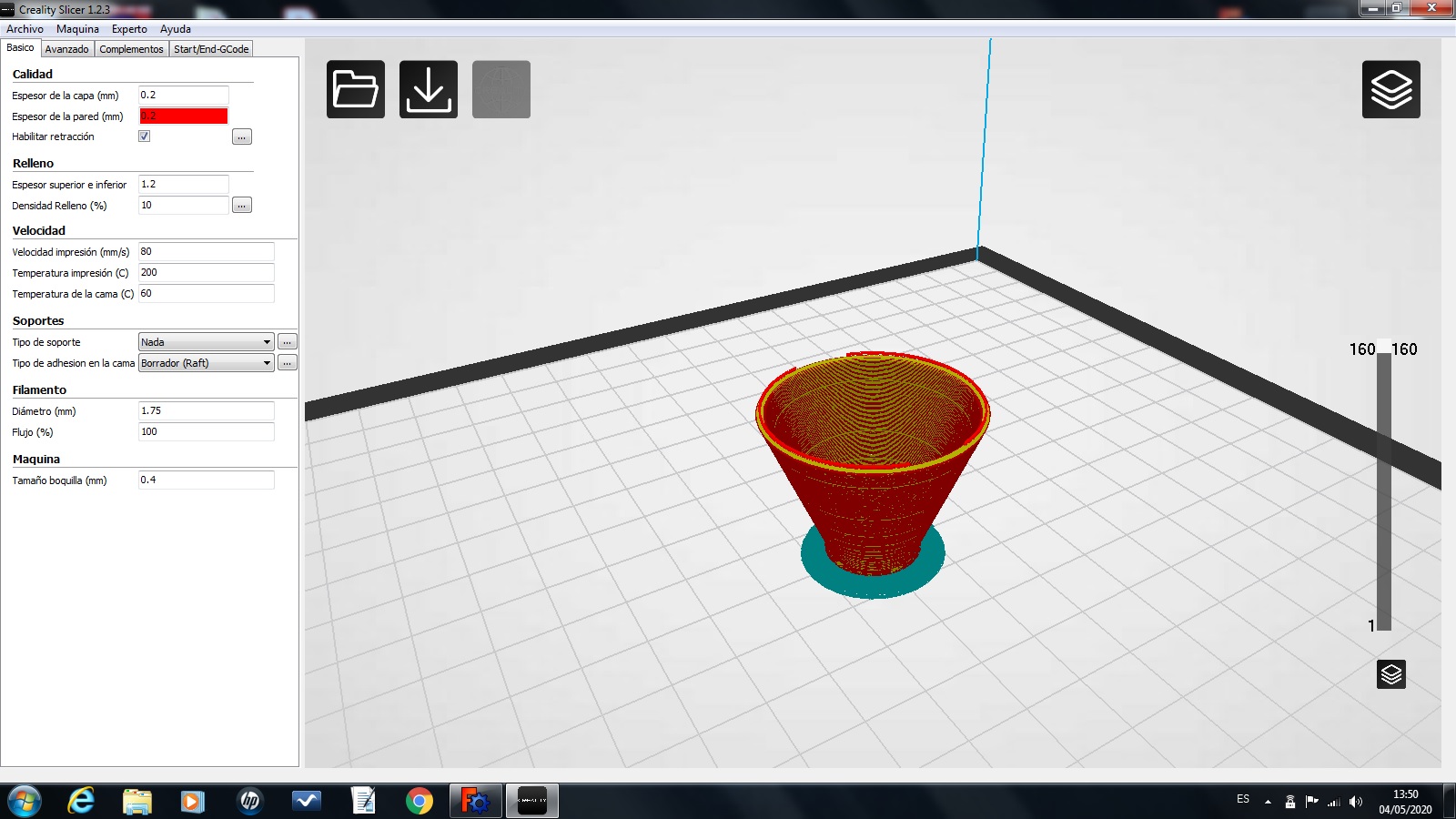This screenshot has width=1456, height=819.
Task: Click the save G-code download icon
Action: [x=428, y=89]
